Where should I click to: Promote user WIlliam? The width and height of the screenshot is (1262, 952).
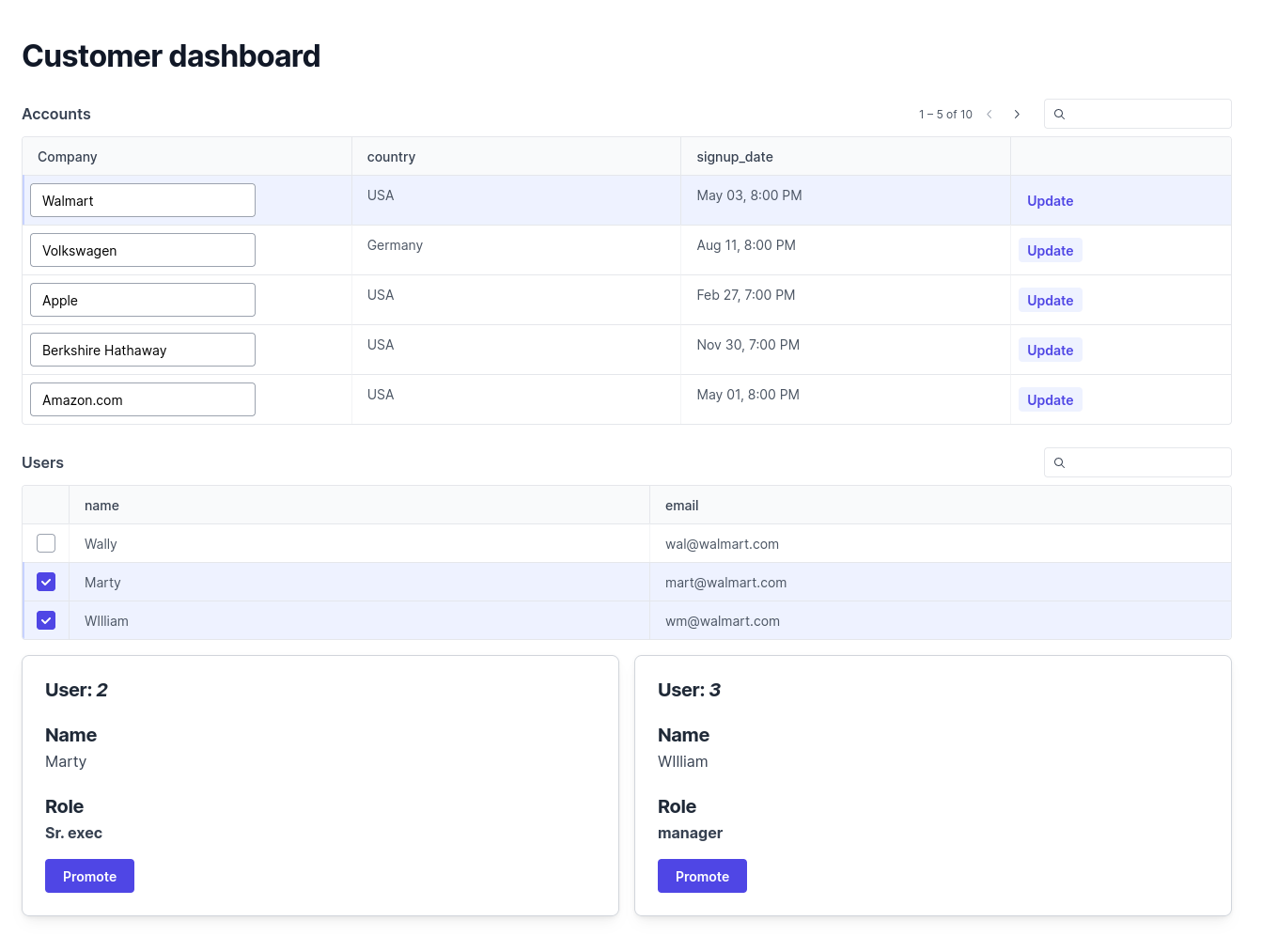coord(702,876)
